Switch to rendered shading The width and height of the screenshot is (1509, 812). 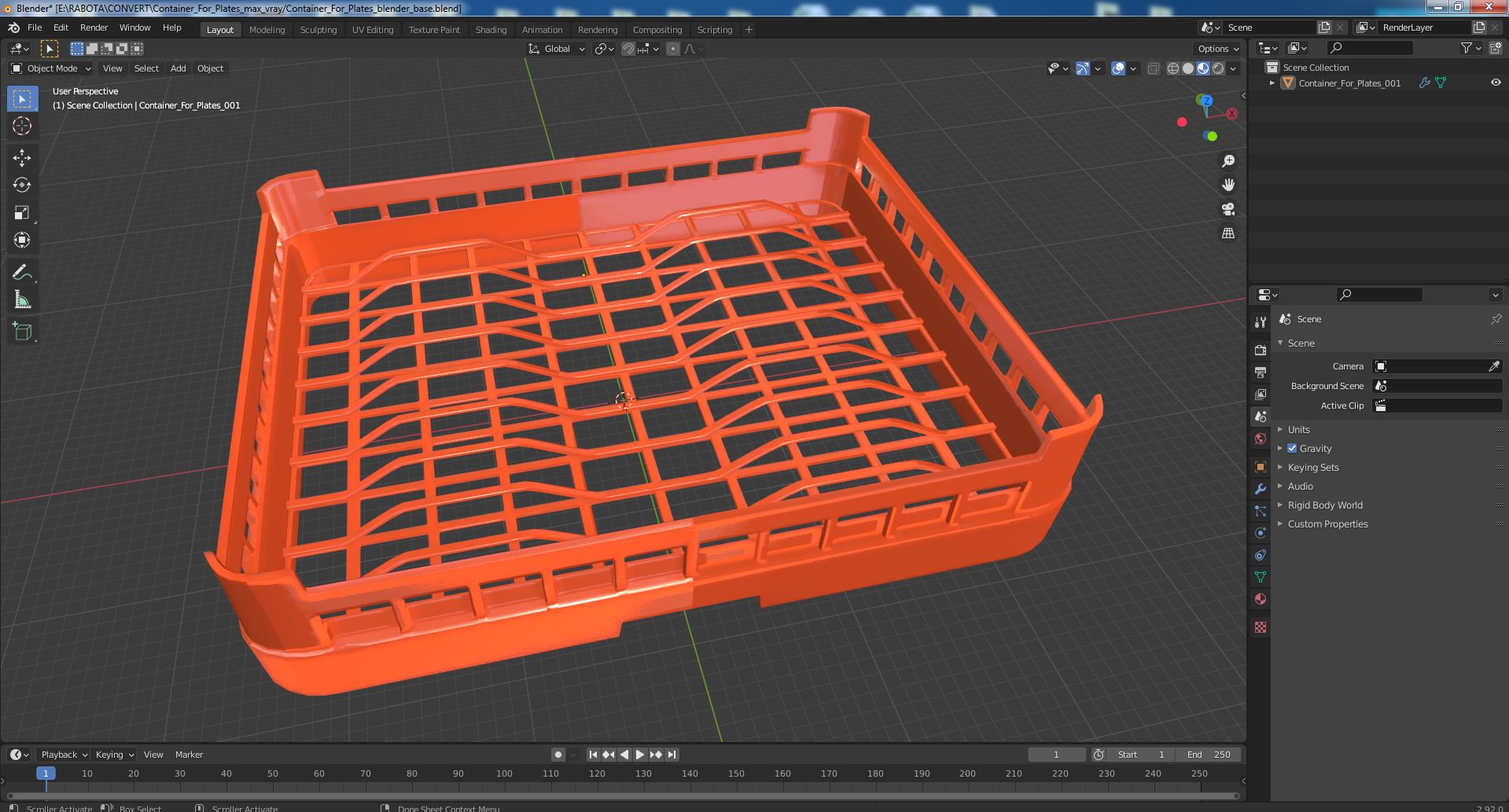1218,68
